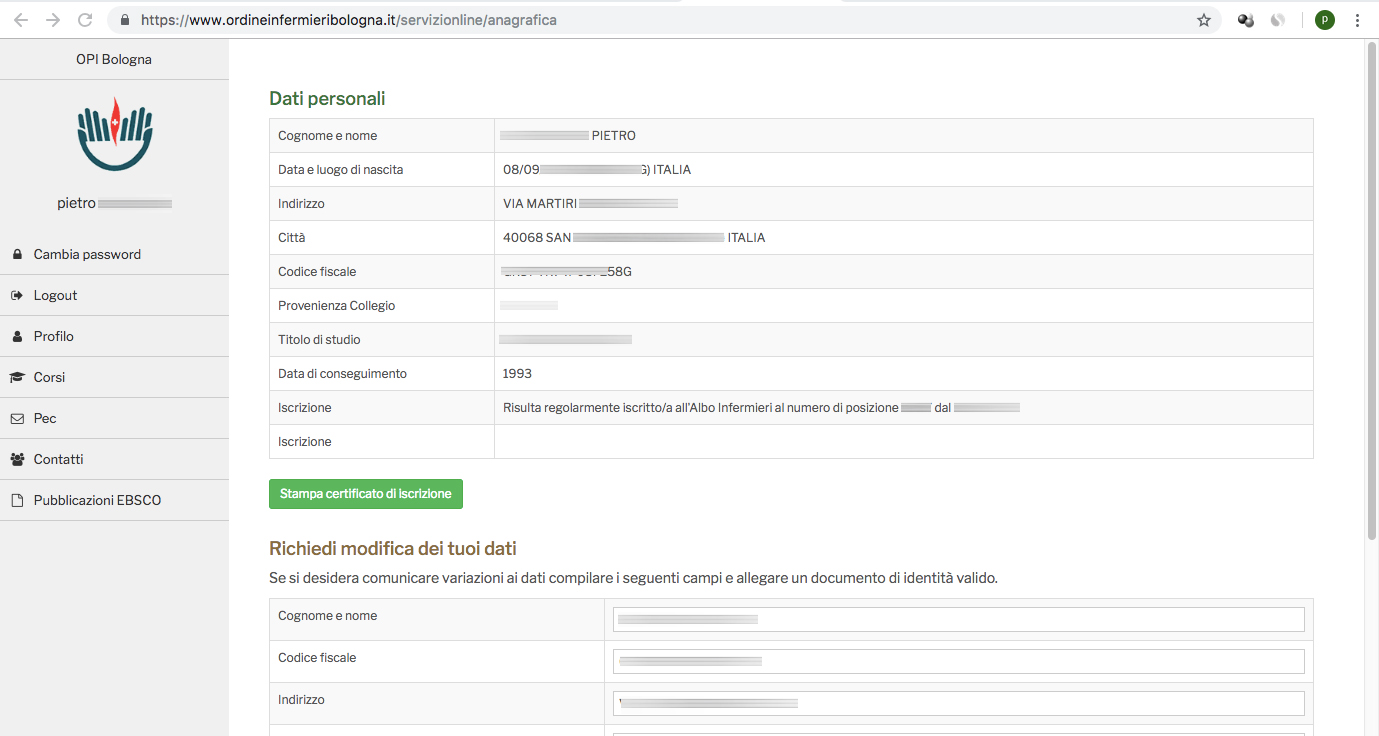1379x736 pixels.
Task: Click the Codice fiscale input field
Action: pos(958,662)
